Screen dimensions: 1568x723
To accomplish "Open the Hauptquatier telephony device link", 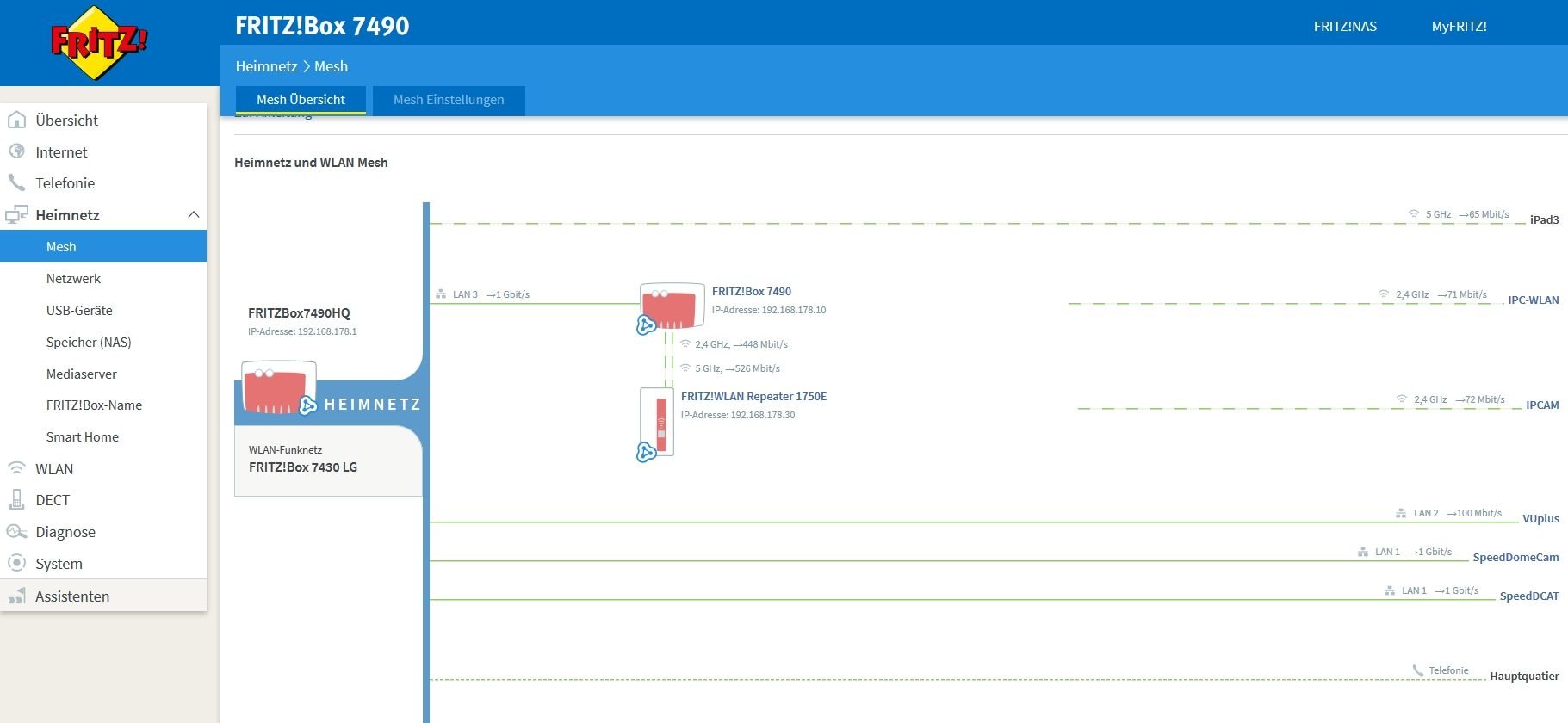I will point(1524,676).
